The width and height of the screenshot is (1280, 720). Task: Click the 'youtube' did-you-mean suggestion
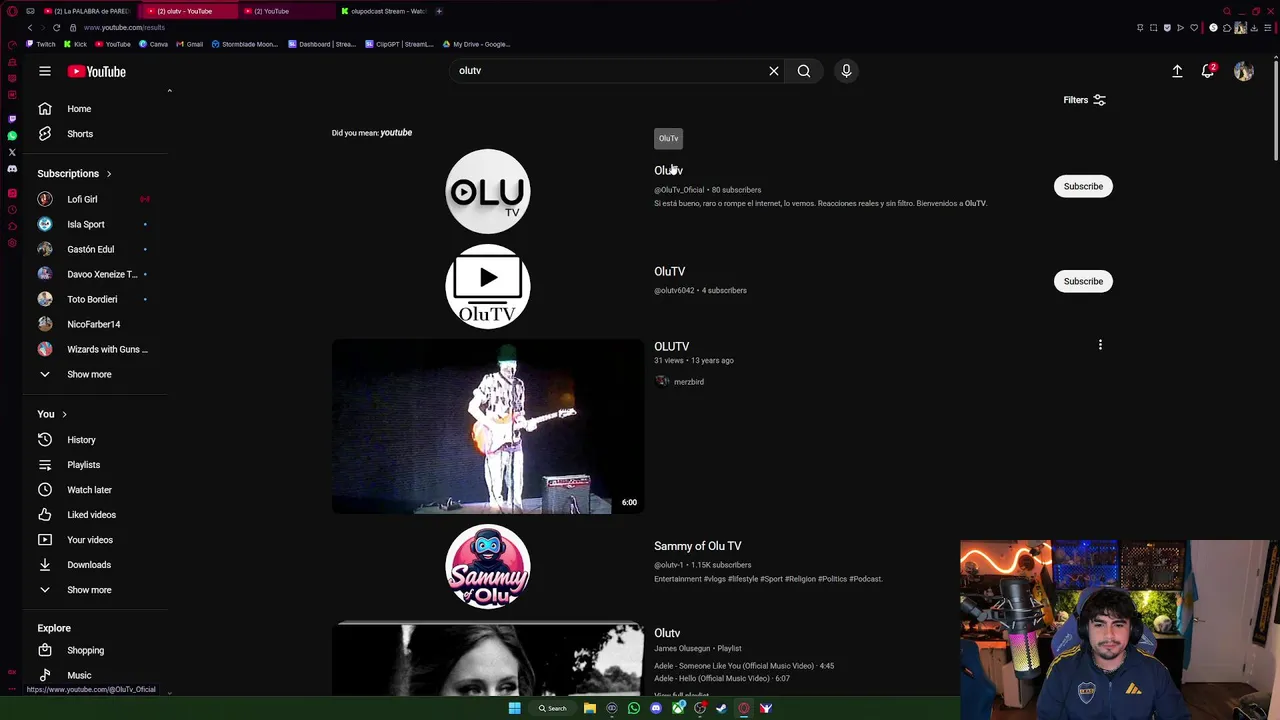(396, 133)
